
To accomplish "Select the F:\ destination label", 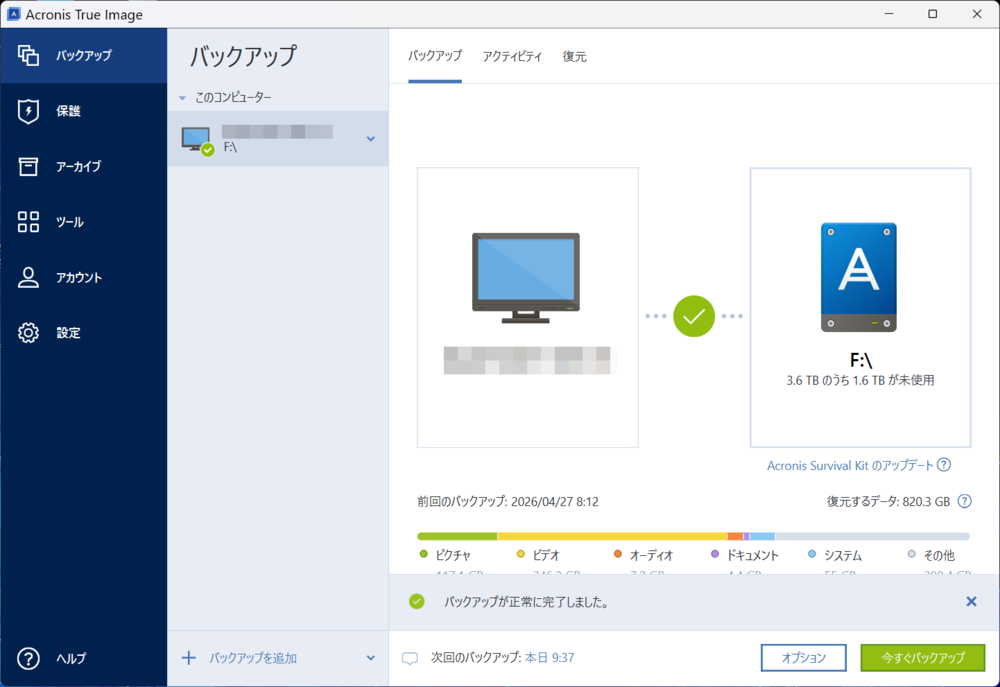I will pos(860,361).
